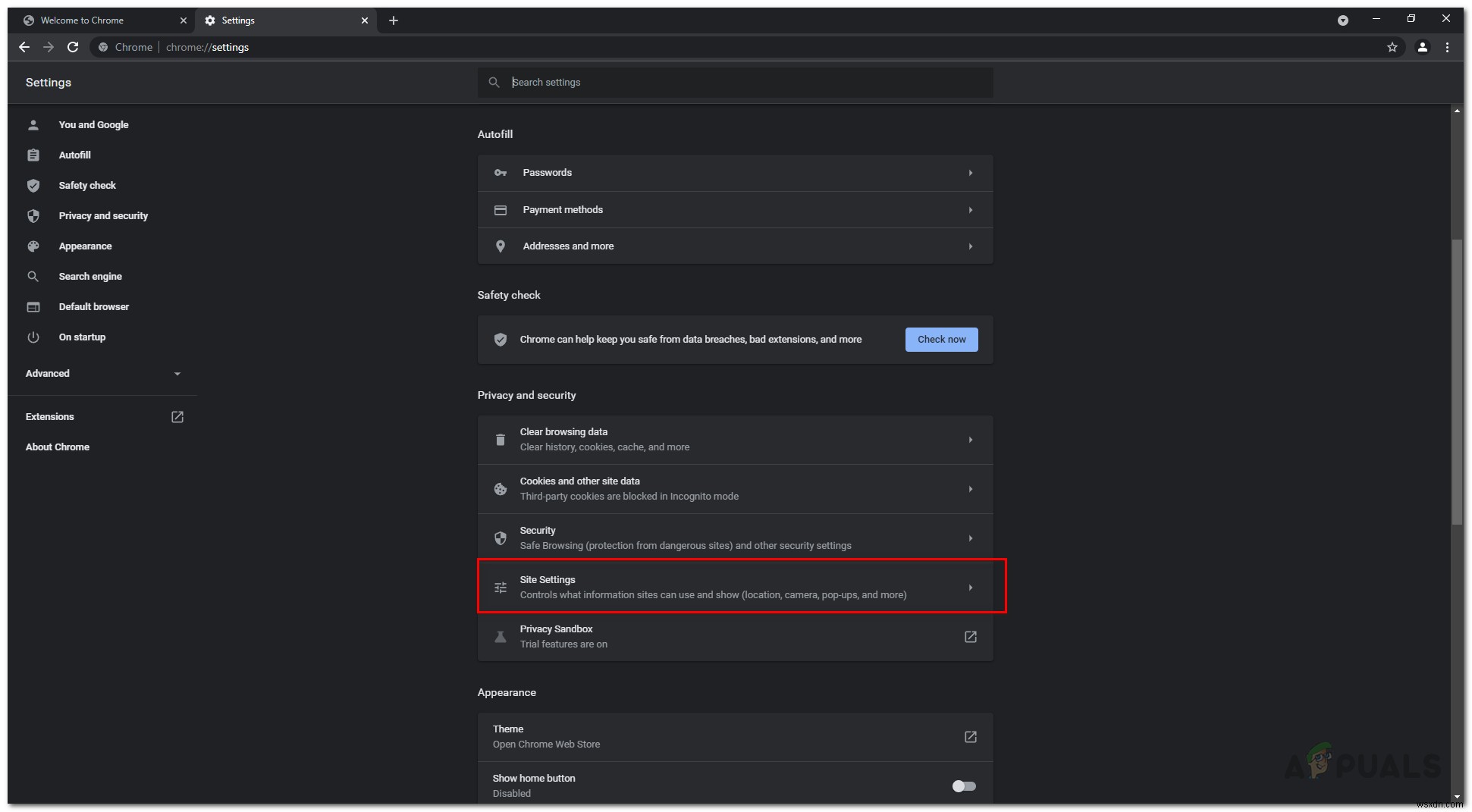
Task: Click the cookie icon beside Cookies and other site data
Action: (x=501, y=489)
